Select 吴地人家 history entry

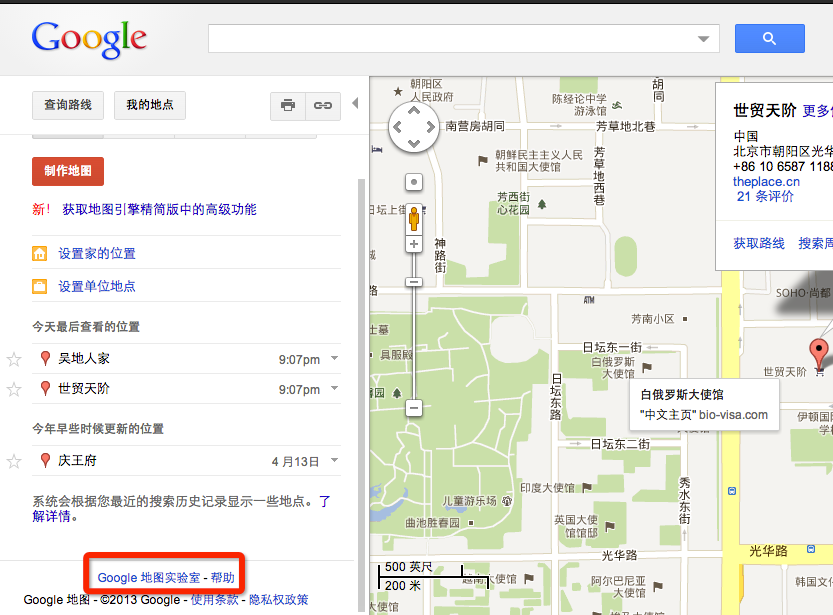(x=84, y=358)
